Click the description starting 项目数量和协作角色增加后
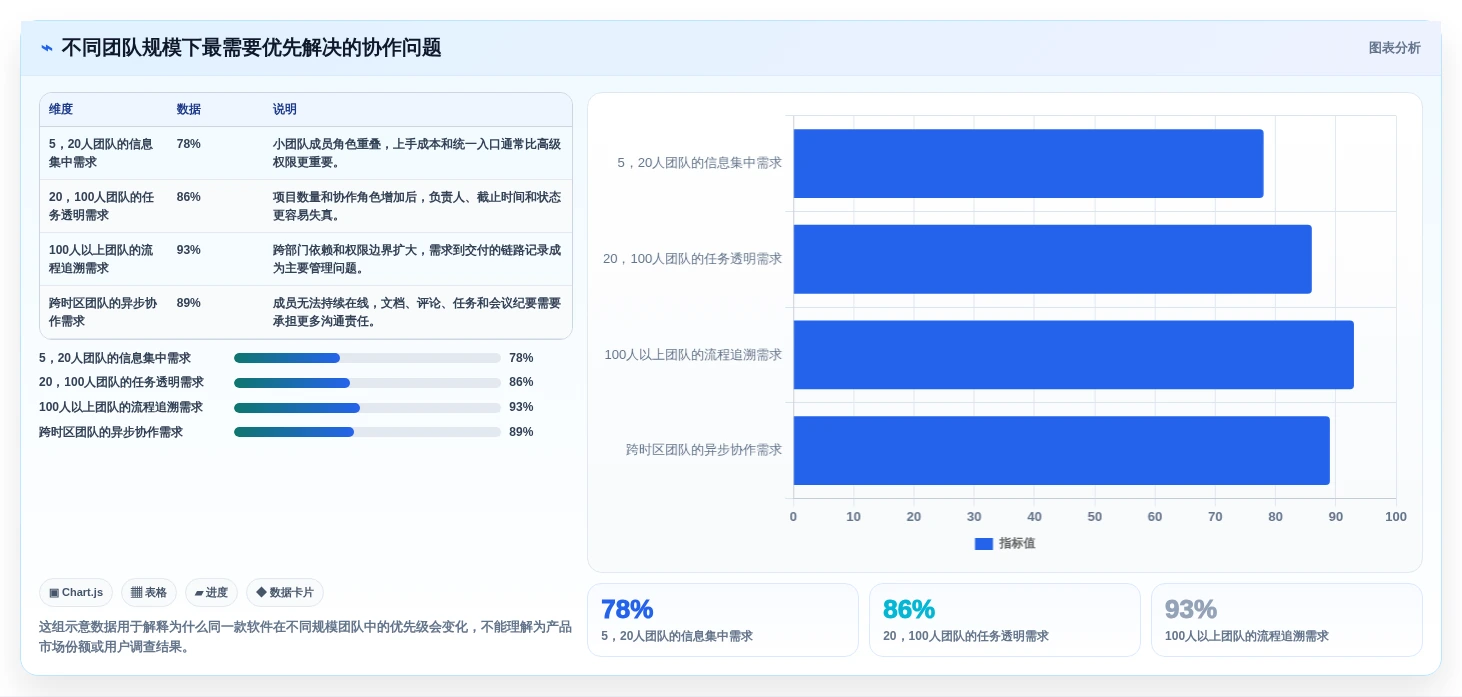 point(417,206)
